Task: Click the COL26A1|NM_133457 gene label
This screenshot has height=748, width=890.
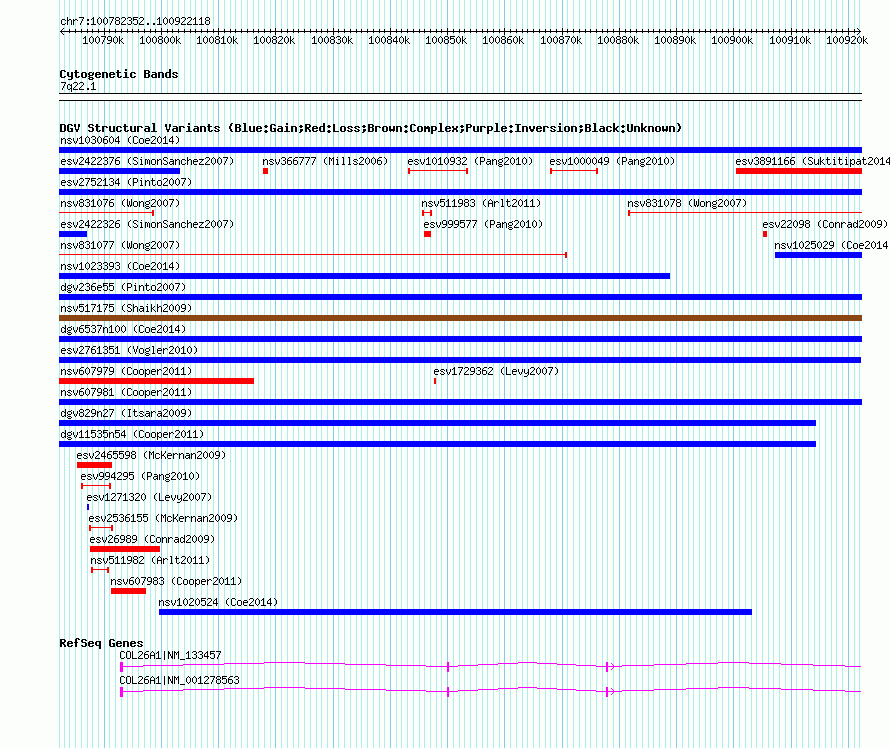Action: 170,655
